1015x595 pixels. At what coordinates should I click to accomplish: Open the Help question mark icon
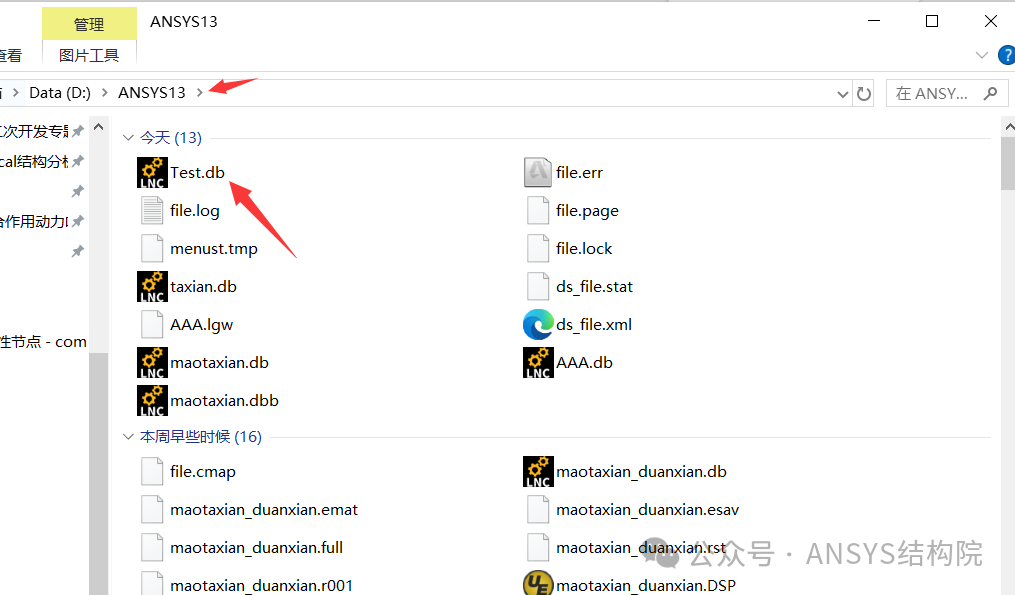click(x=1007, y=55)
